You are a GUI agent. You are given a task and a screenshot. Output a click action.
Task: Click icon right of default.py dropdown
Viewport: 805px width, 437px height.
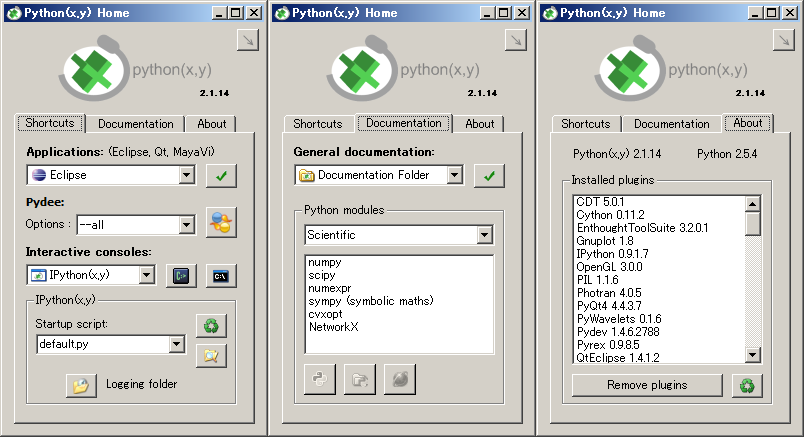(x=211, y=354)
